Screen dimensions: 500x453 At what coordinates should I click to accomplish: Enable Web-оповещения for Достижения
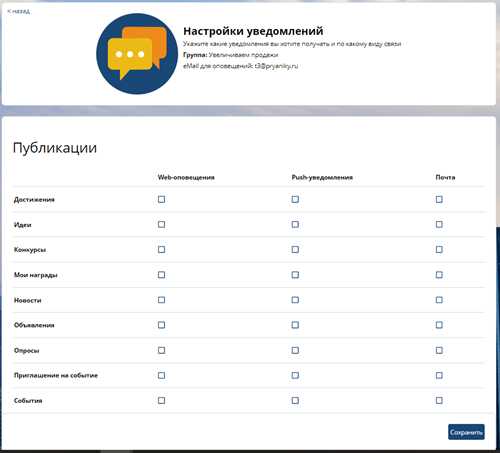[161, 199]
